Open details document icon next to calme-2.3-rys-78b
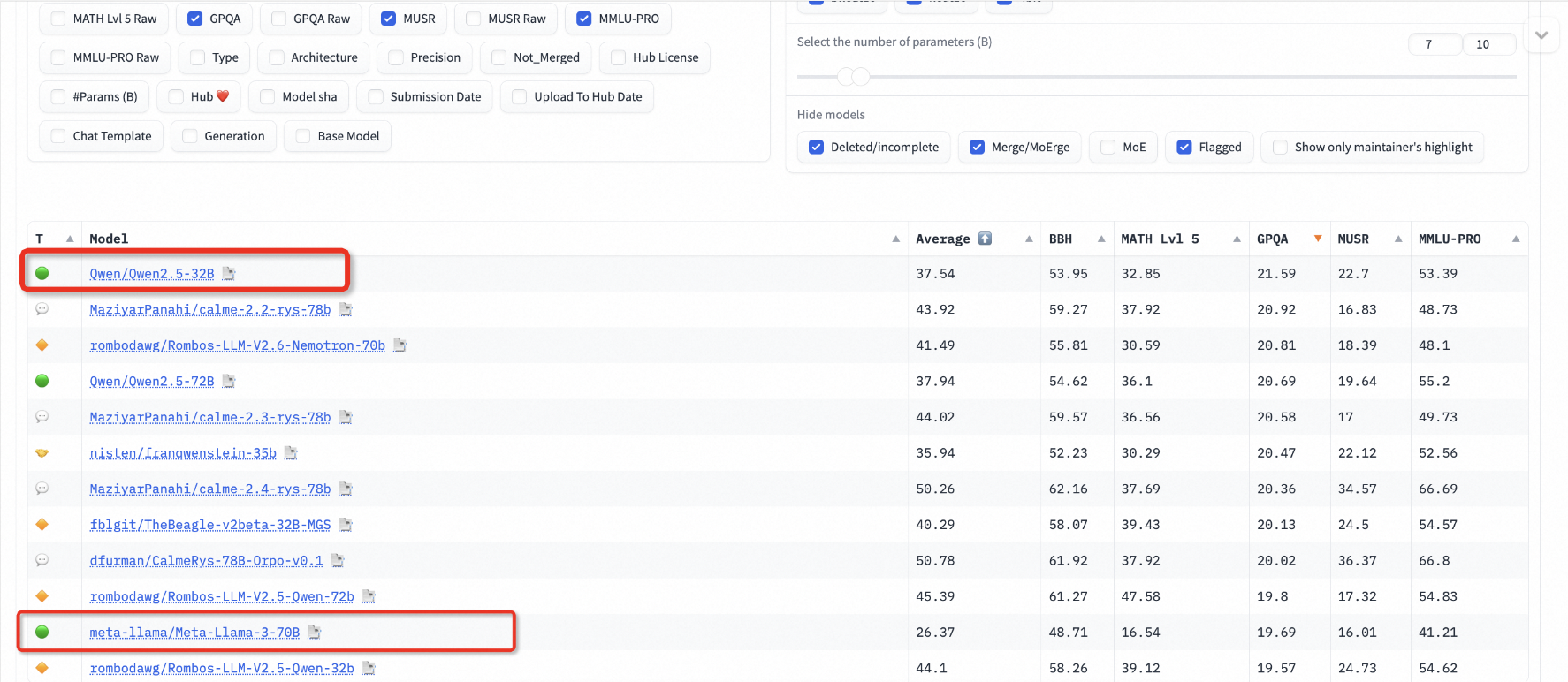The width and height of the screenshot is (1568, 682). point(346,417)
